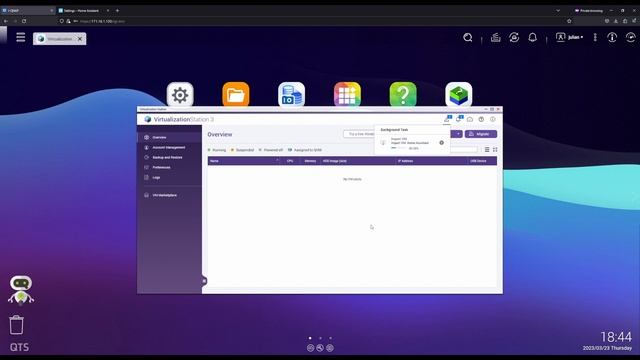The image size is (640, 360).
Task: Collapse the Virtualization Station sidebar
Action: point(204,281)
